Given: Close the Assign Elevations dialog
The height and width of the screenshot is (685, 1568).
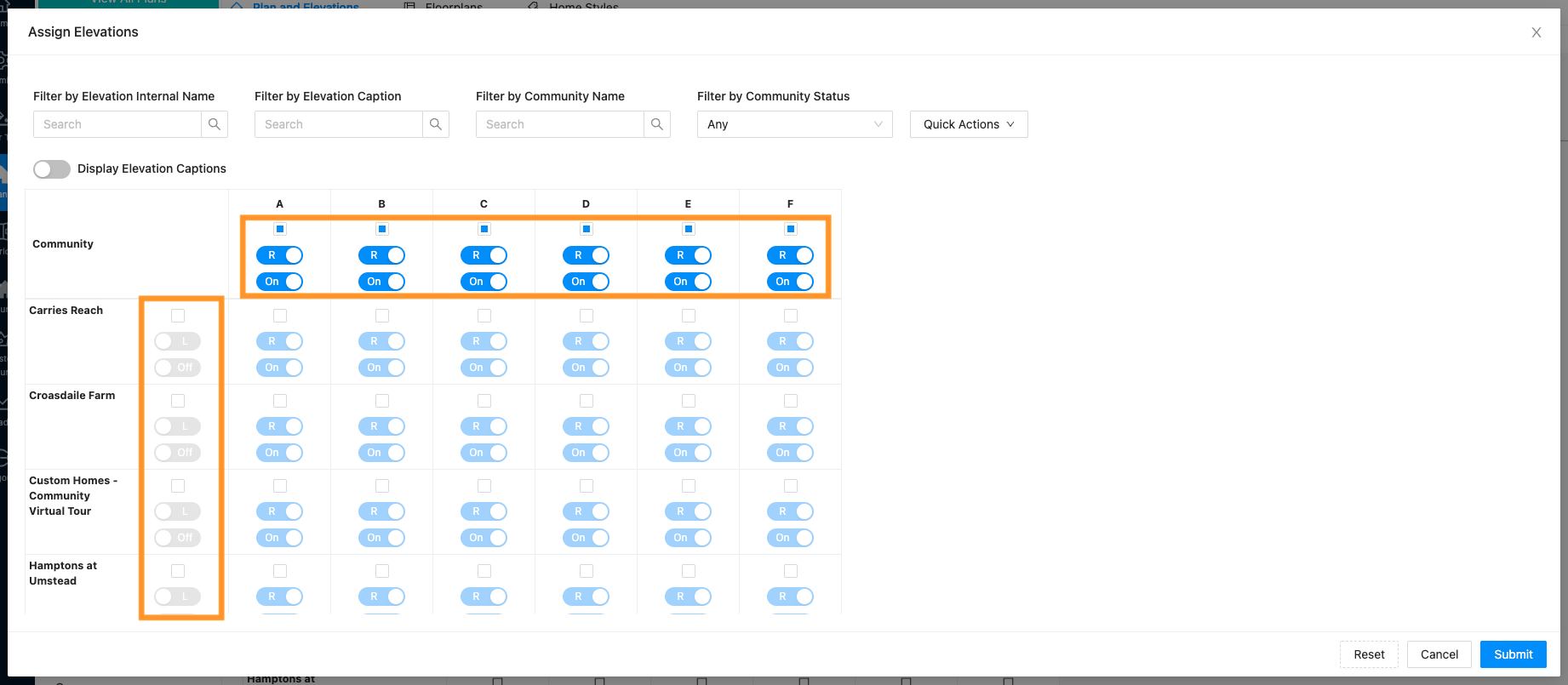Looking at the screenshot, I should (1537, 32).
